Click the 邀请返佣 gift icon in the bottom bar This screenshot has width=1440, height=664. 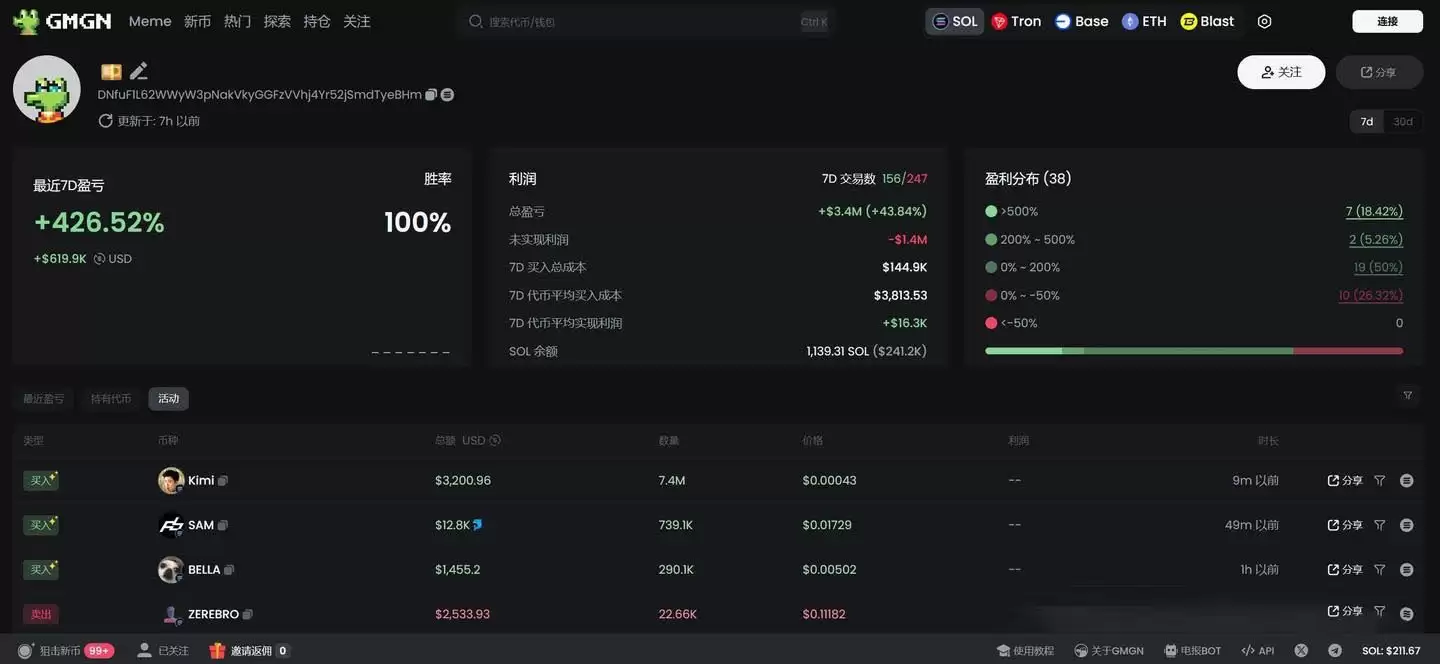click(x=218, y=650)
